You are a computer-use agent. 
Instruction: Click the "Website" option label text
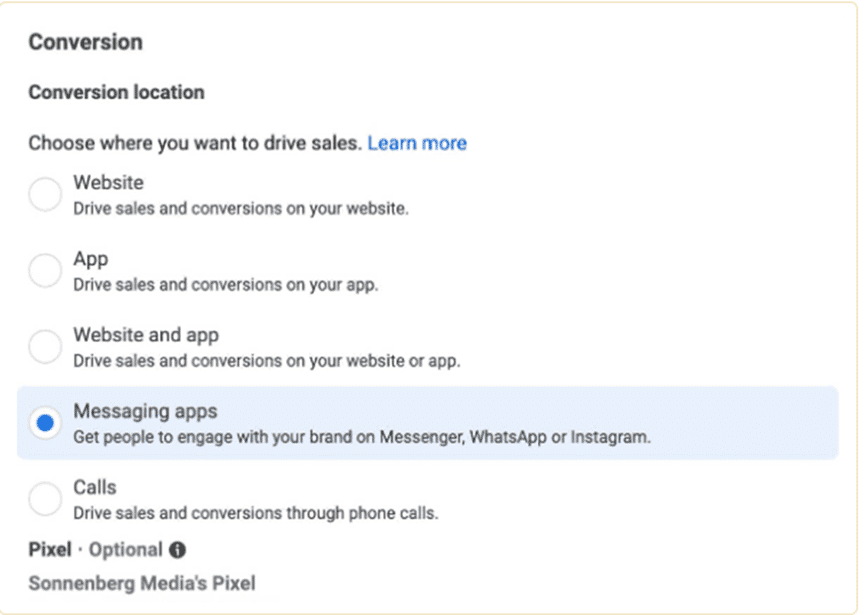pyautogui.click(x=108, y=183)
